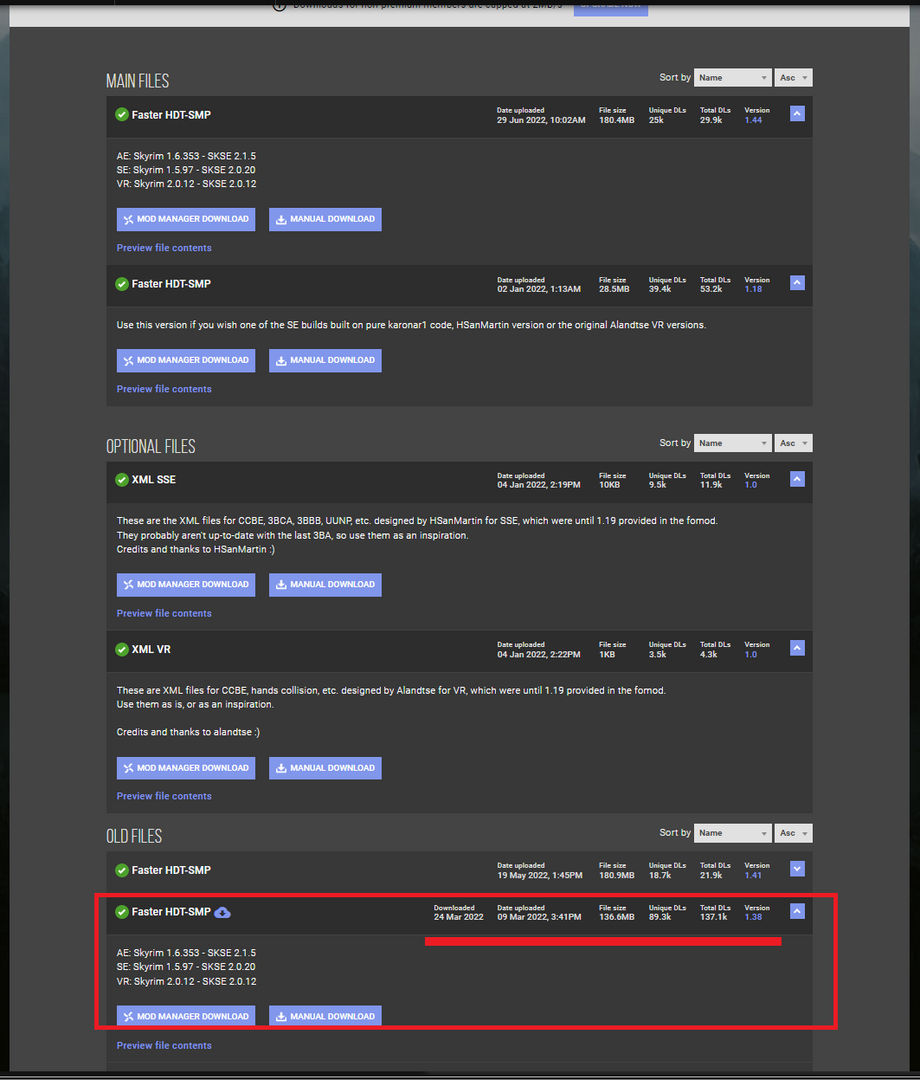Screen dimensions: 920x1080
Task: Open Old Files sort by Name dropdown
Action: (x=732, y=833)
